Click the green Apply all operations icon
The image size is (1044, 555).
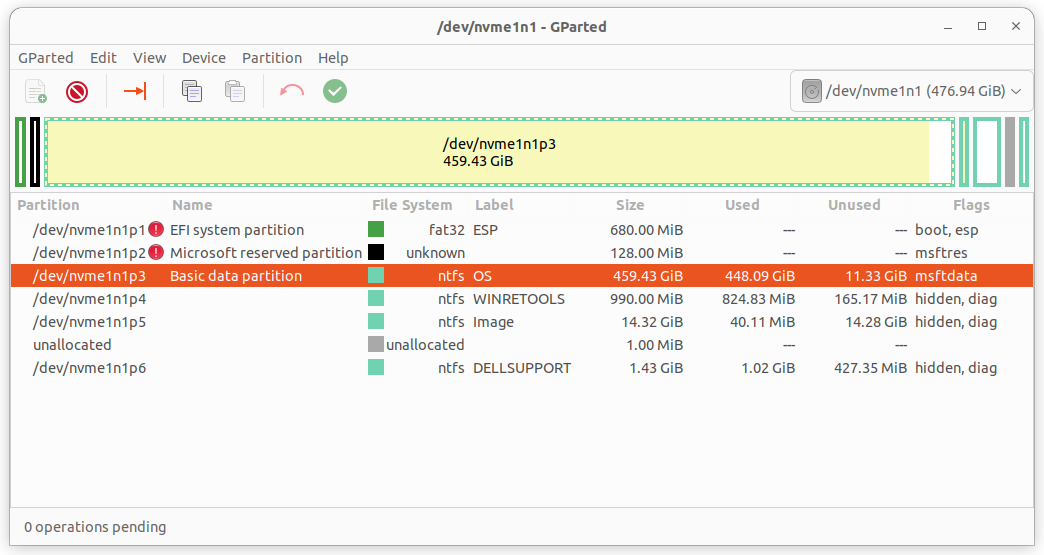(335, 92)
